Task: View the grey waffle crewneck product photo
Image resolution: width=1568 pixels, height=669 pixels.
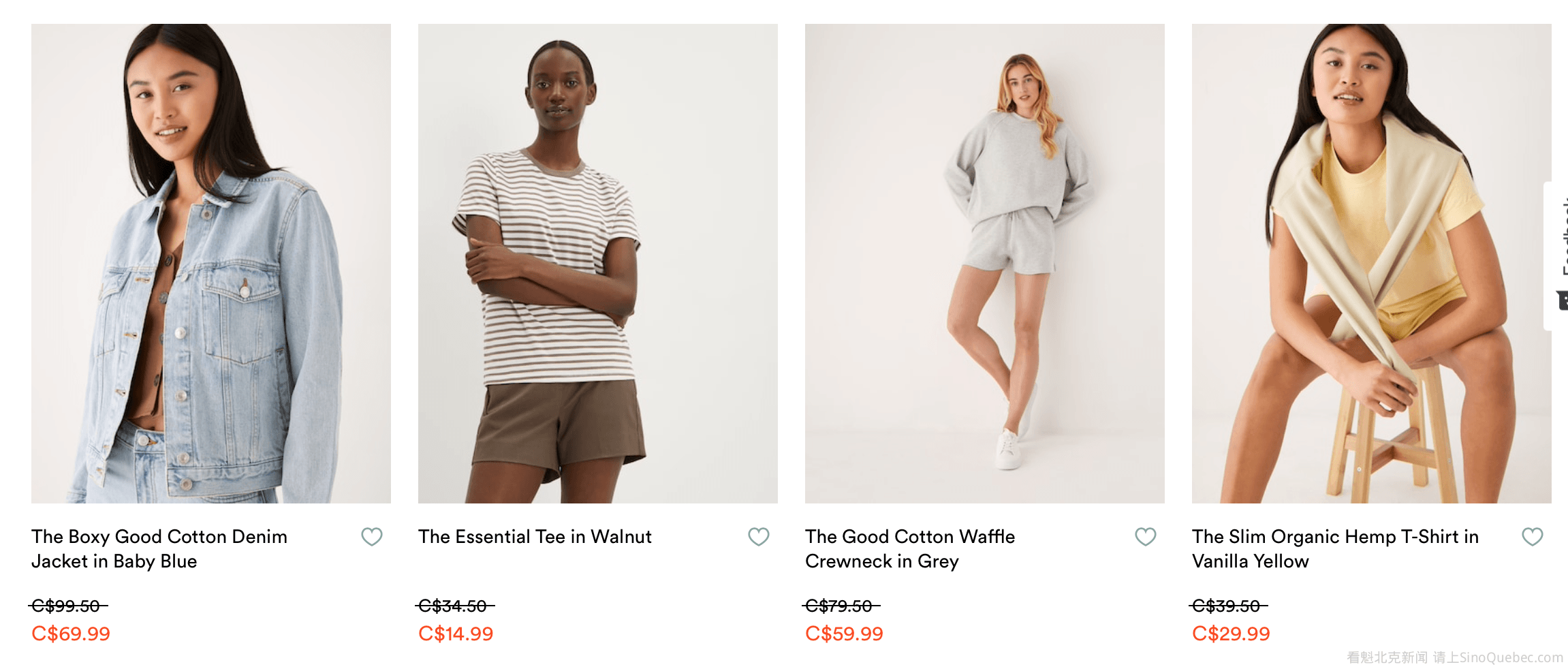Action: point(985,264)
